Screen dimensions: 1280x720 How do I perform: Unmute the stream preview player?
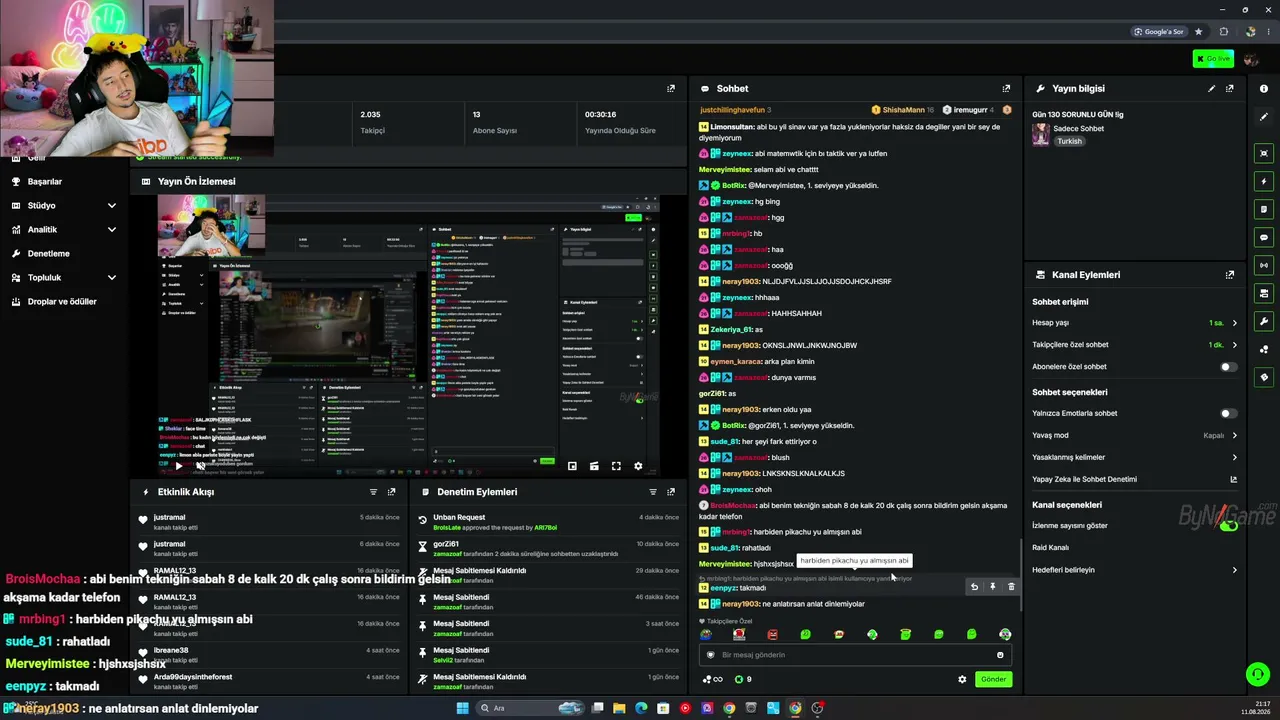pyautogui.click(x=200, y=466)
